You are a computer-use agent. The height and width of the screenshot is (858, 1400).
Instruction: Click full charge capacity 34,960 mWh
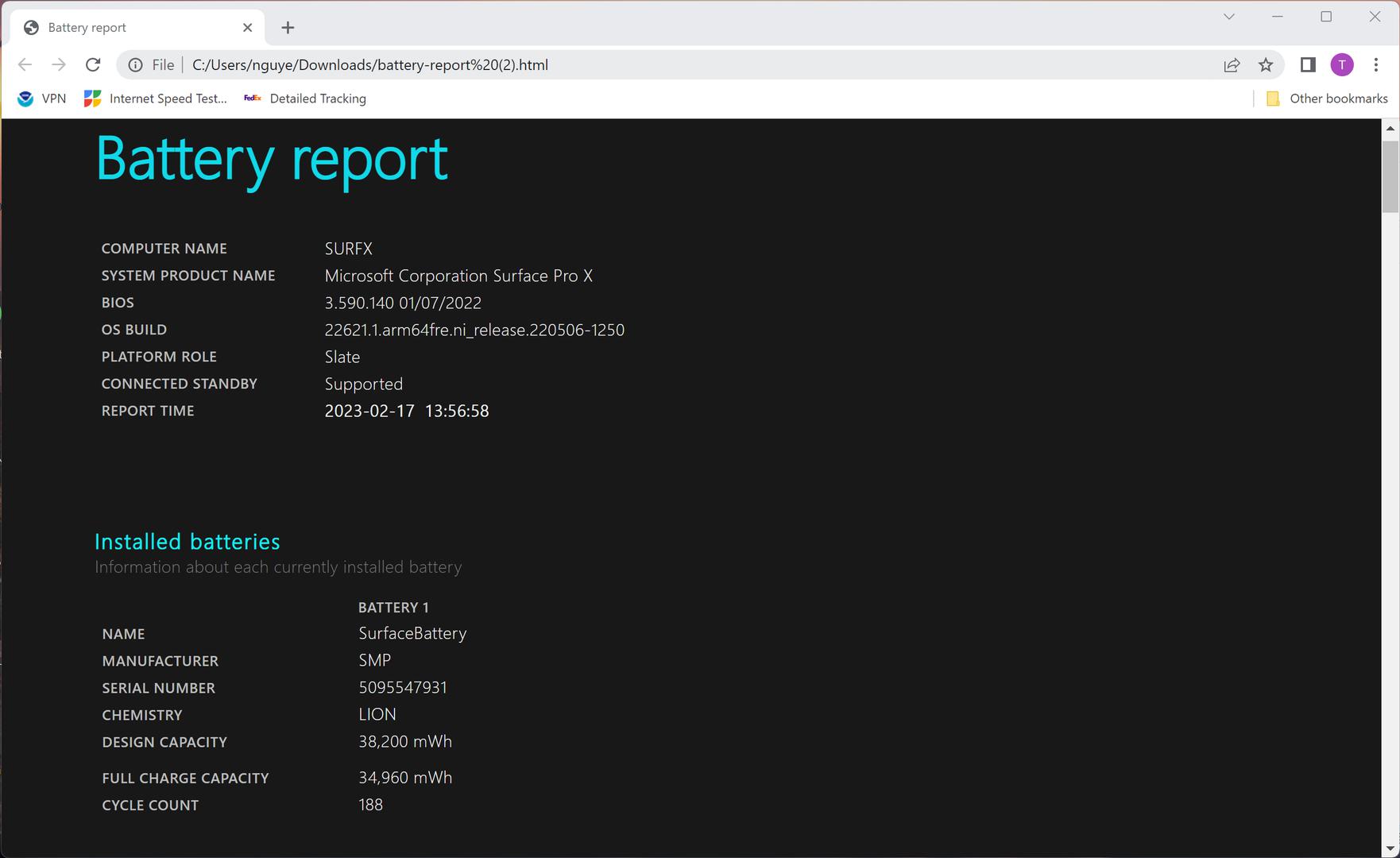pyautogui.click(x=405, y=778)
